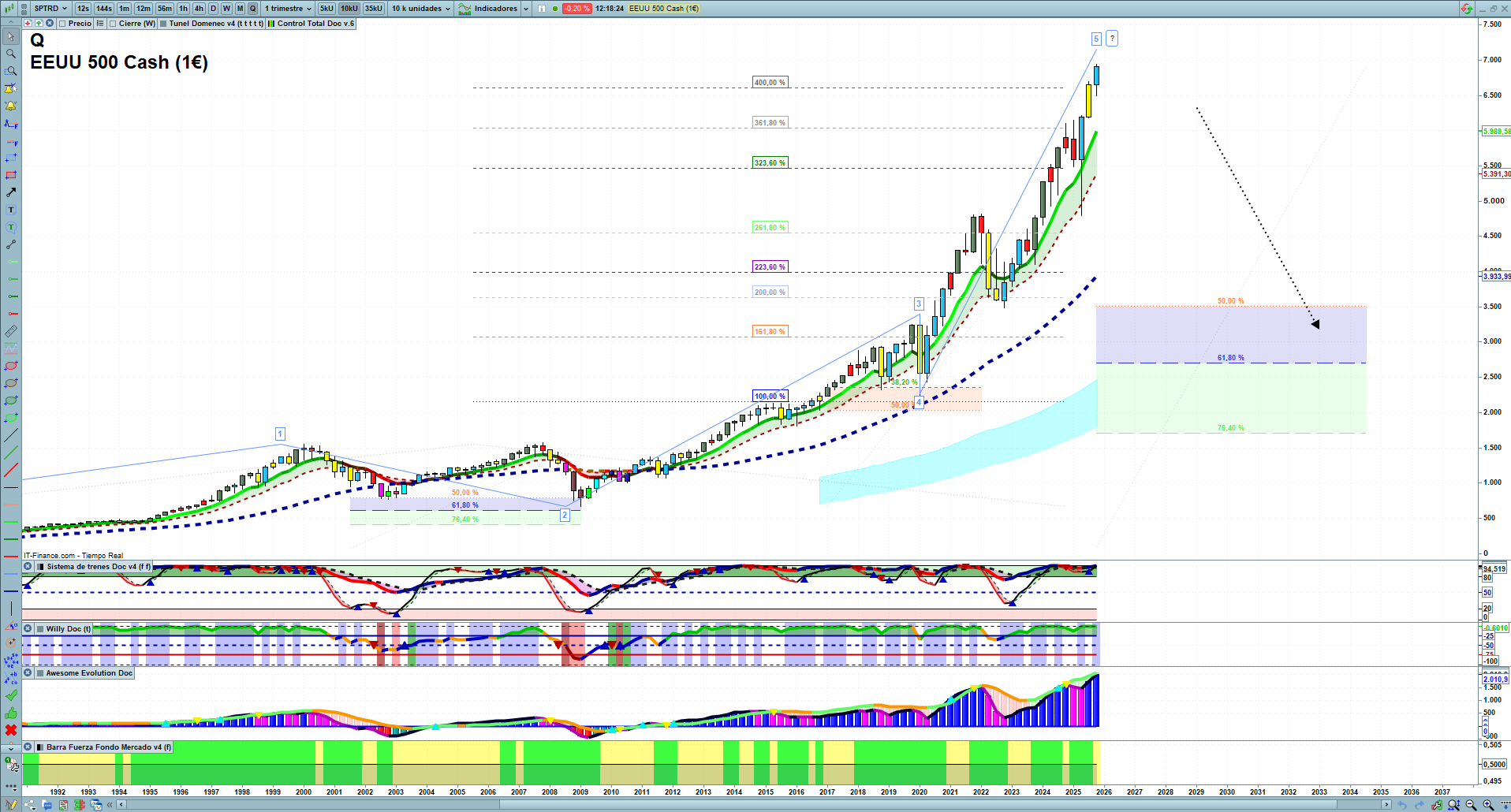
Task: Open the SPTRD symbol dropdown
Action: [x=50, y=9]
